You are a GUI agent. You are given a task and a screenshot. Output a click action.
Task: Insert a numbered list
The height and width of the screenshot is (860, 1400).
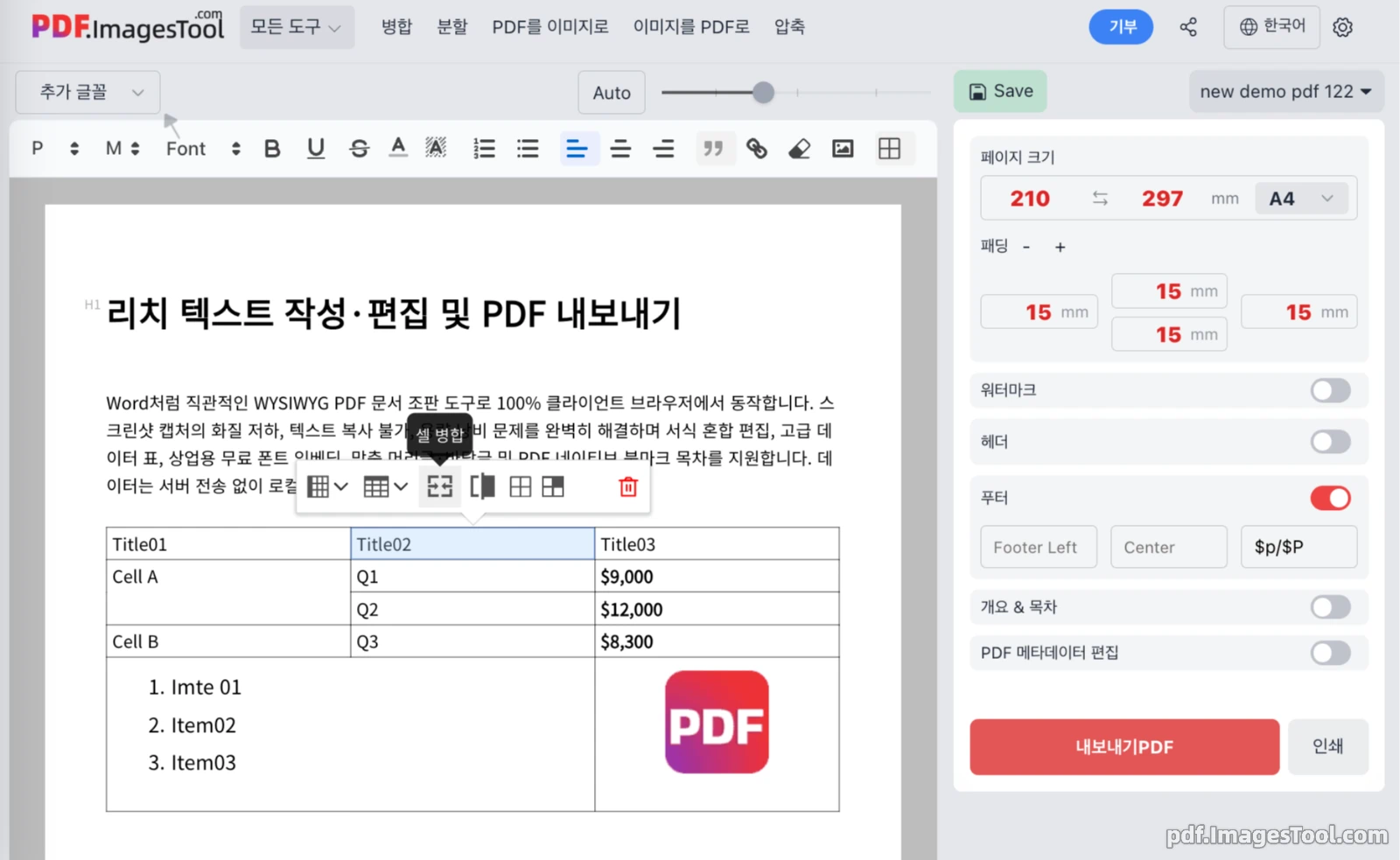click(484, 149)
